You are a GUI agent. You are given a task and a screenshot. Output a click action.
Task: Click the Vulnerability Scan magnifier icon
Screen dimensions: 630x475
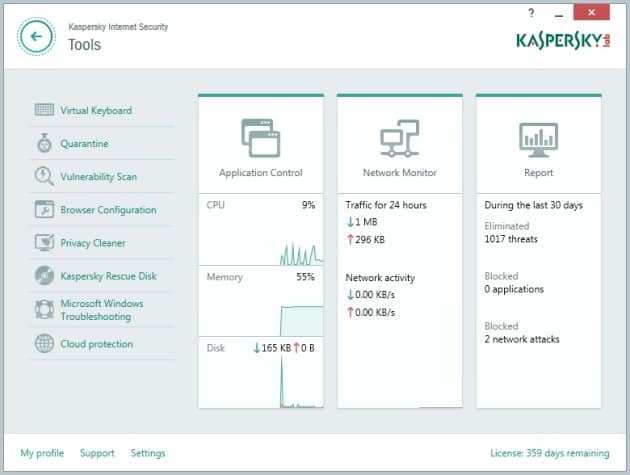click(44, 176)
